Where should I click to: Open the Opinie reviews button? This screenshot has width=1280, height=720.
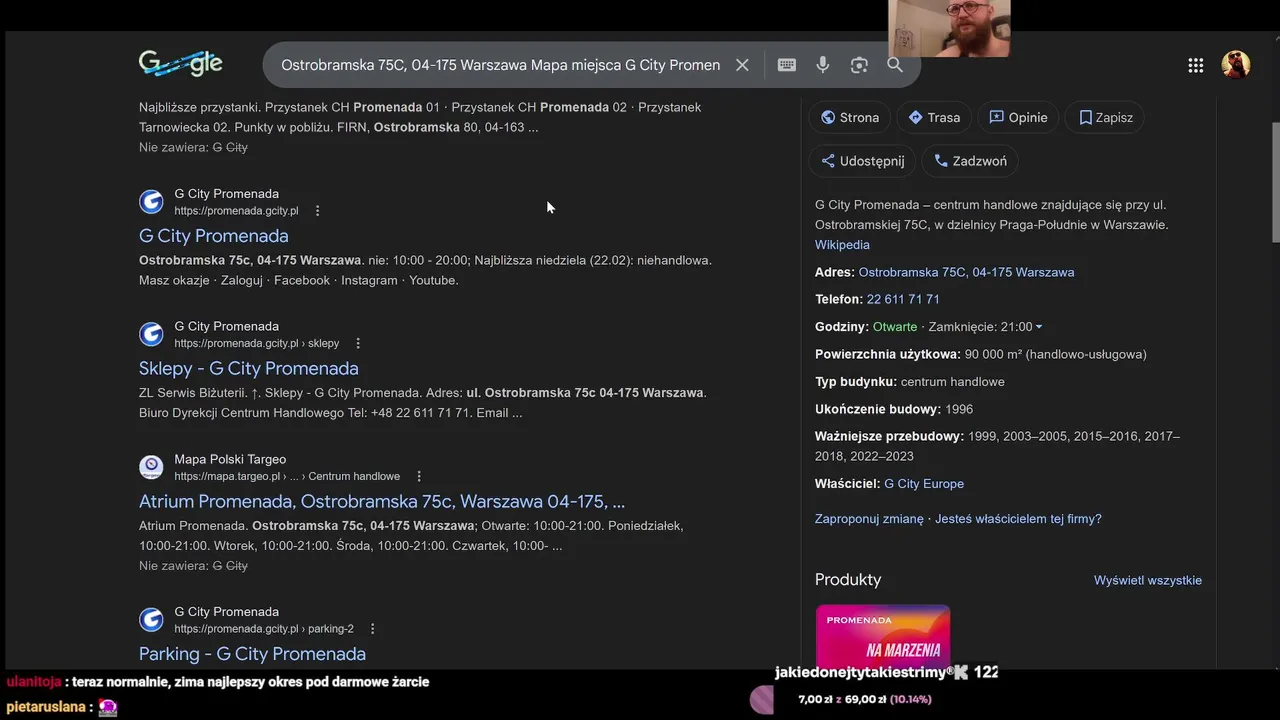[x=1018, y=117]
